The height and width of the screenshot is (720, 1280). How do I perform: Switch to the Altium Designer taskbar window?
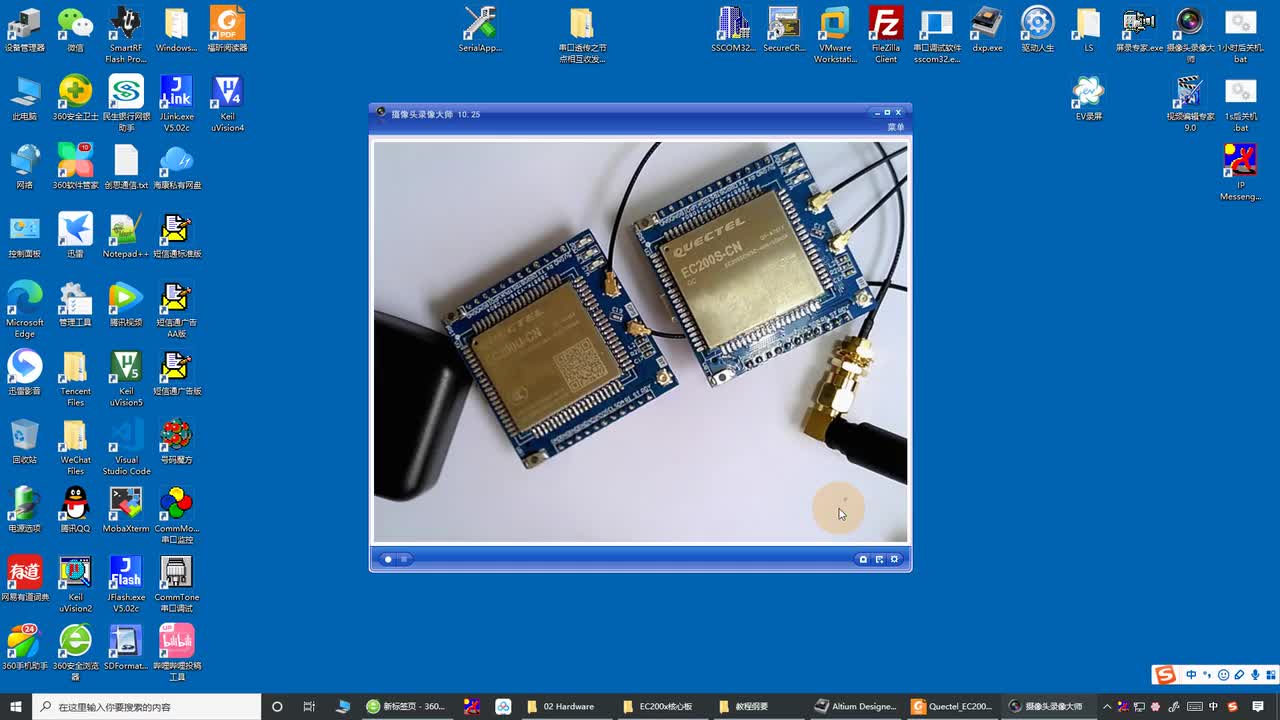(856, 706)
